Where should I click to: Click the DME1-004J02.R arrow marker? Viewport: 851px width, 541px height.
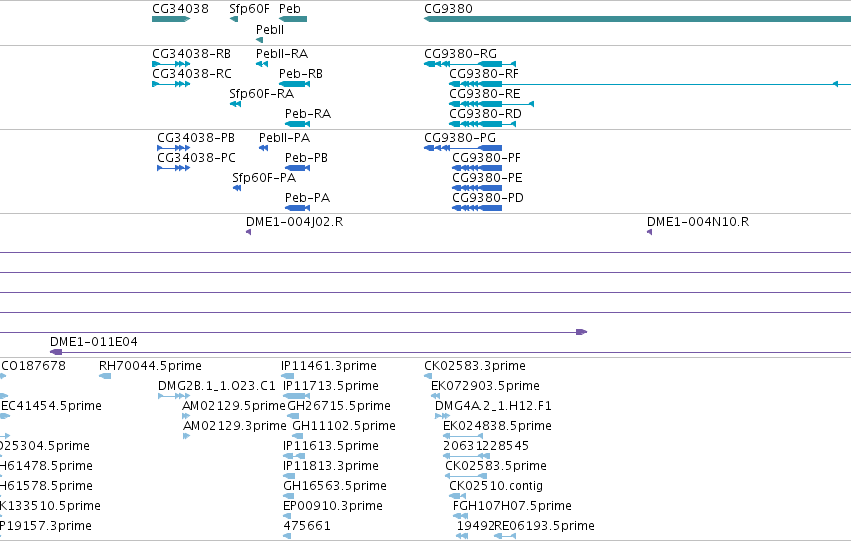[249, 232]
